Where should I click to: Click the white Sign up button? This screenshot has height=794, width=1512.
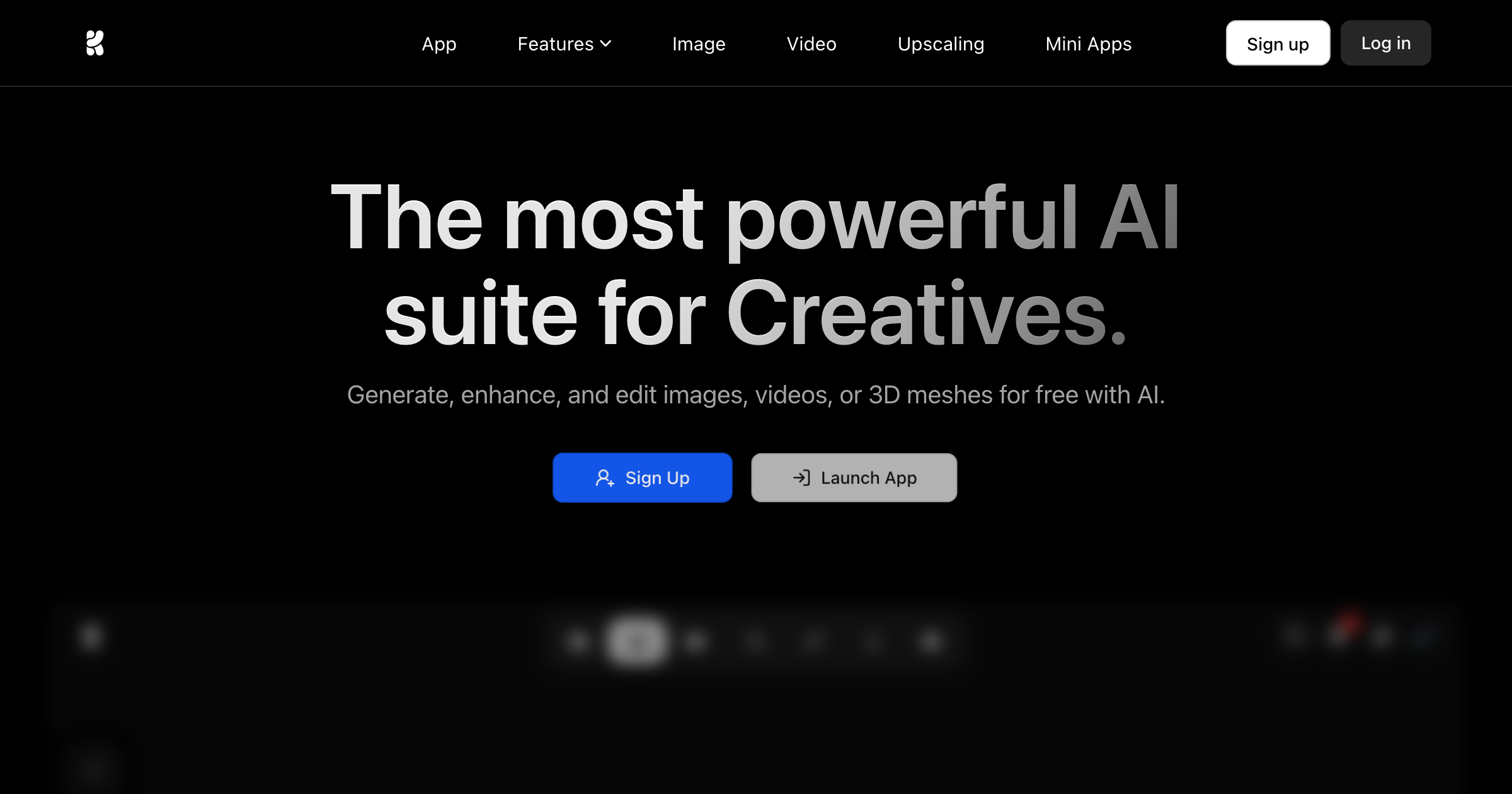point(1278,43)
